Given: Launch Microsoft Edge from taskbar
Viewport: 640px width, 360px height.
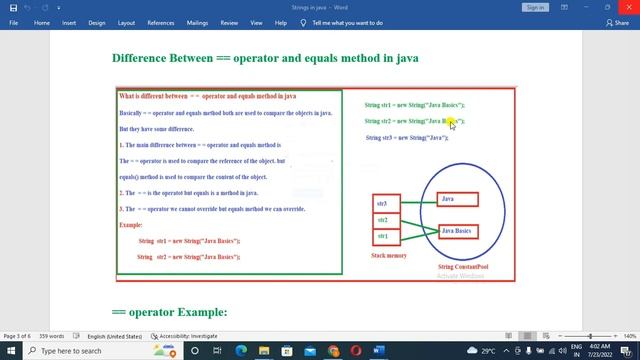Looking at the screenshot, I should point(241,351).
